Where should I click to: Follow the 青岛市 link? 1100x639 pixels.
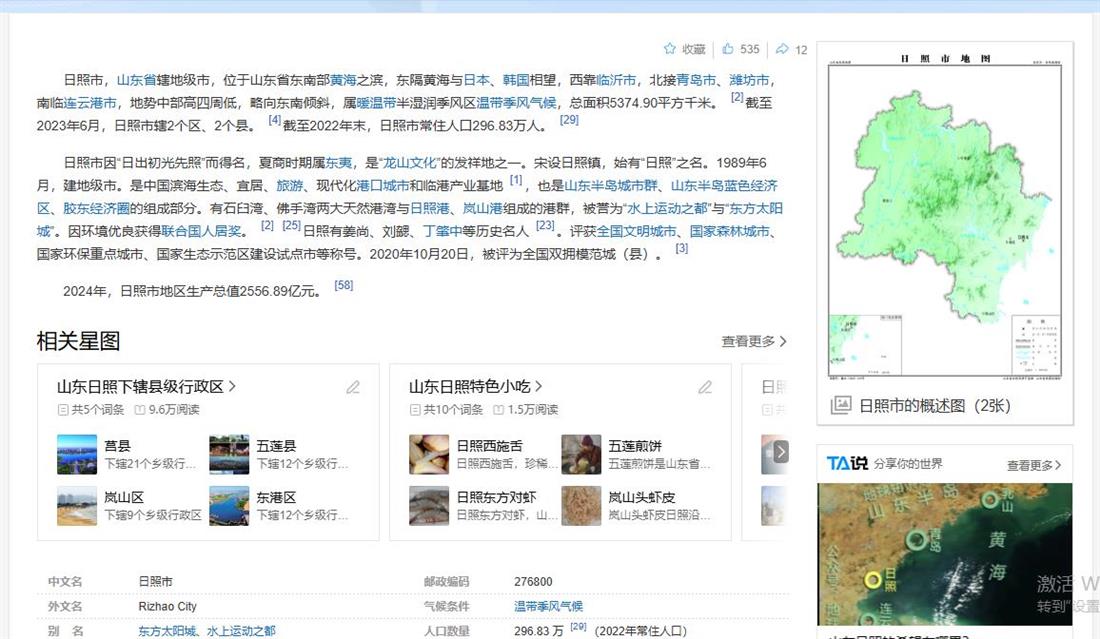click(x=696, y=80)
